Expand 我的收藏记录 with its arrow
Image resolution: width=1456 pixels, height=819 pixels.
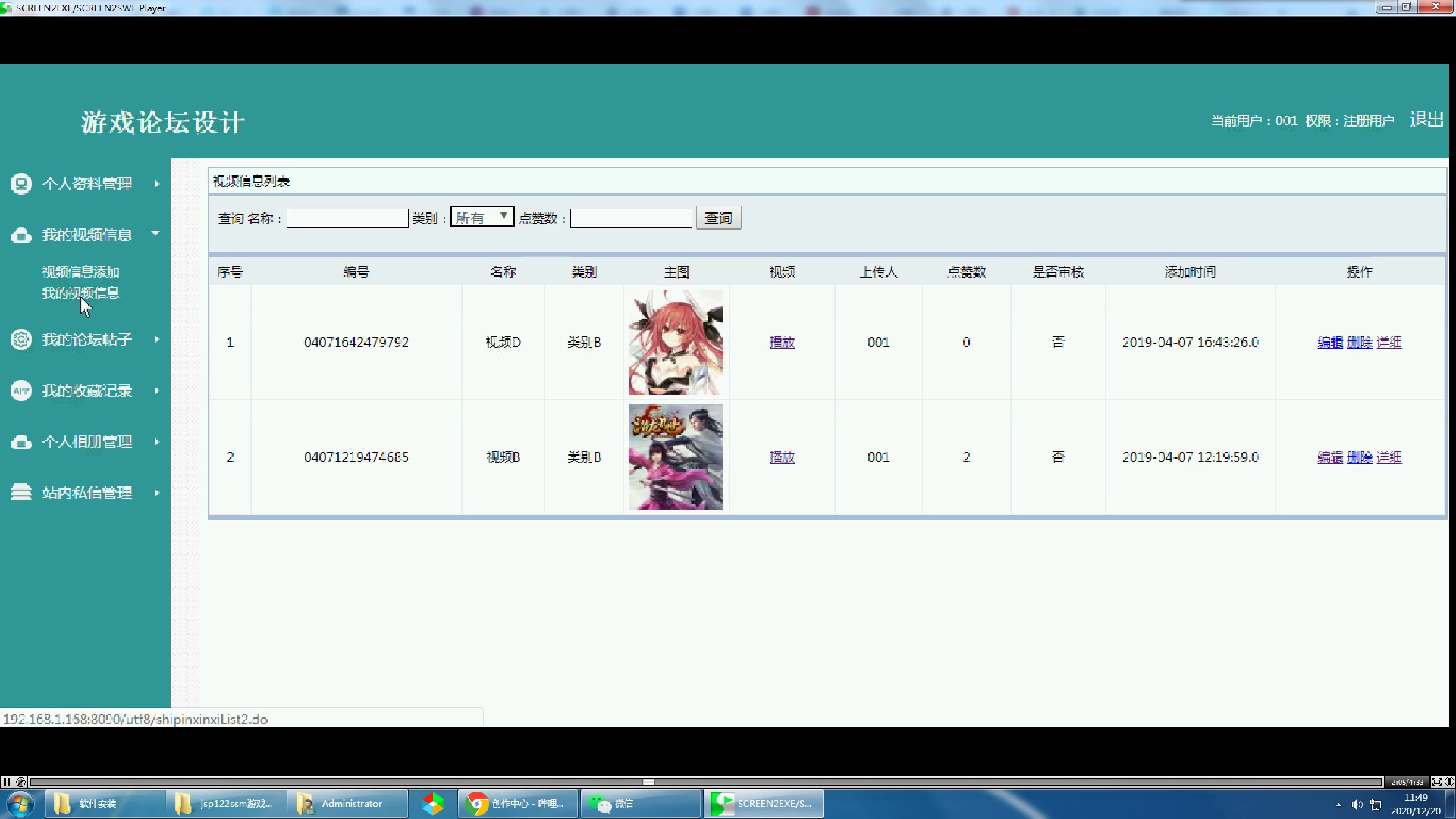point(157,391)
